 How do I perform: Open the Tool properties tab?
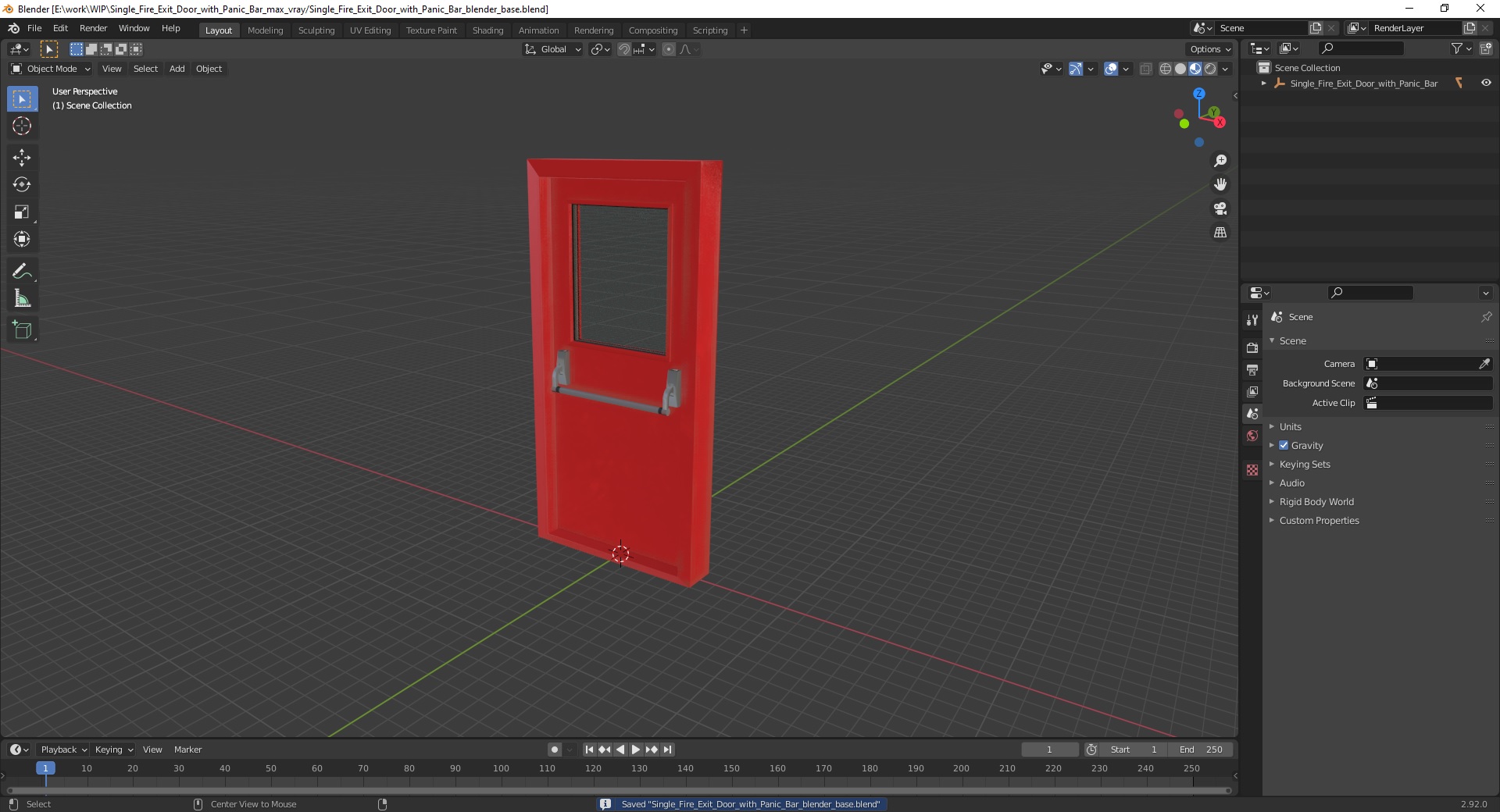tap(1252, 320)
